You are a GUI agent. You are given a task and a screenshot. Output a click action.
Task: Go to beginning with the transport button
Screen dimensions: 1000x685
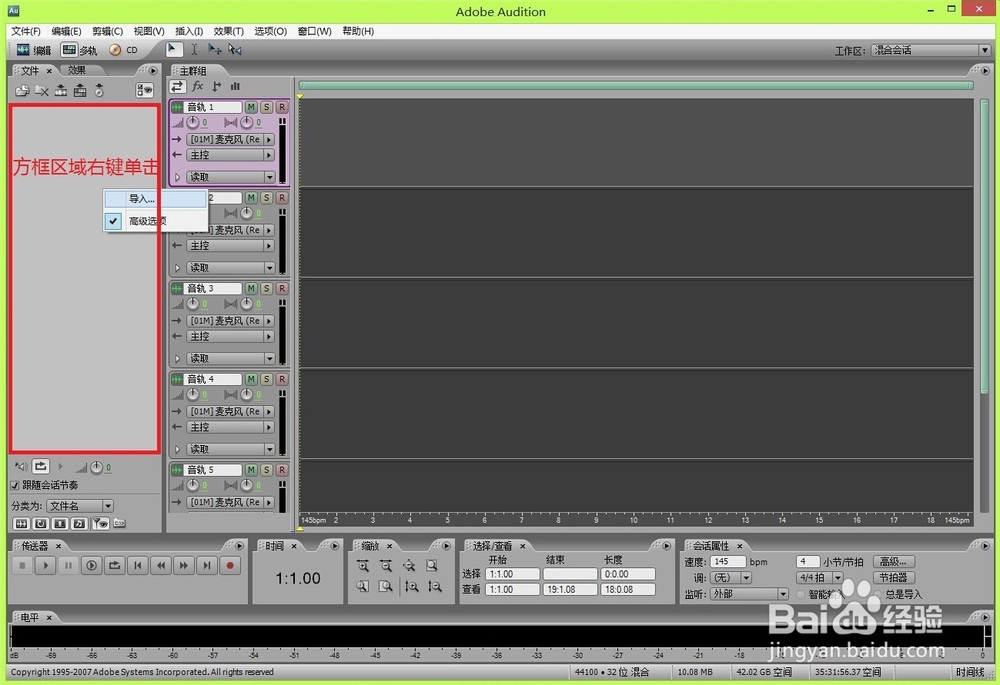coord(138,565)
